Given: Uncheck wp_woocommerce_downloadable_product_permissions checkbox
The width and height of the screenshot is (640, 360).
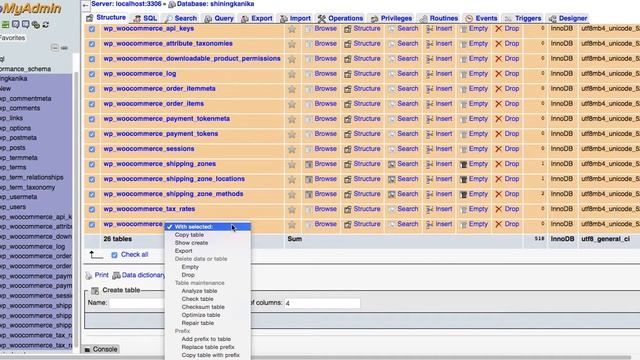Looking at the screenshot, I should pyautogui.click(x=92, y=59).
